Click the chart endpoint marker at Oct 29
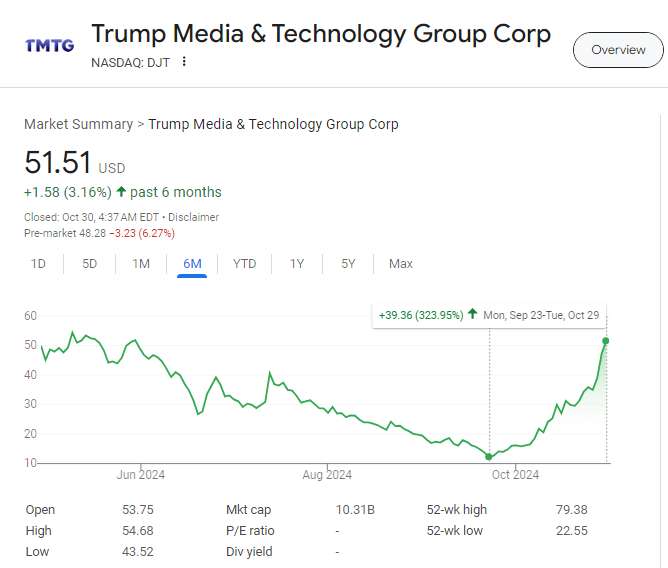Viewport: 668px width, 568px height. [x=606, y=341]
